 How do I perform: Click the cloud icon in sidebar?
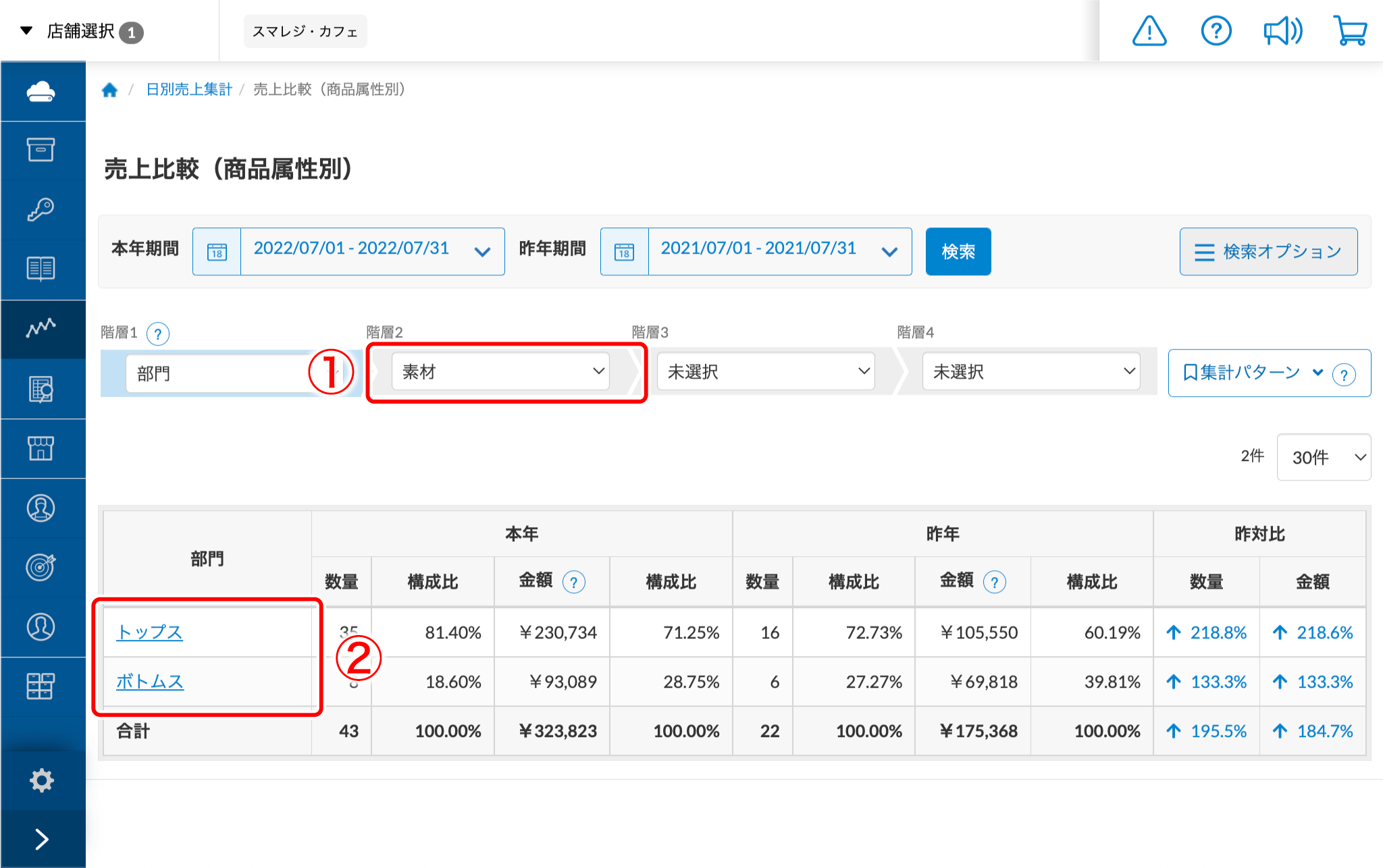point(41,91)
